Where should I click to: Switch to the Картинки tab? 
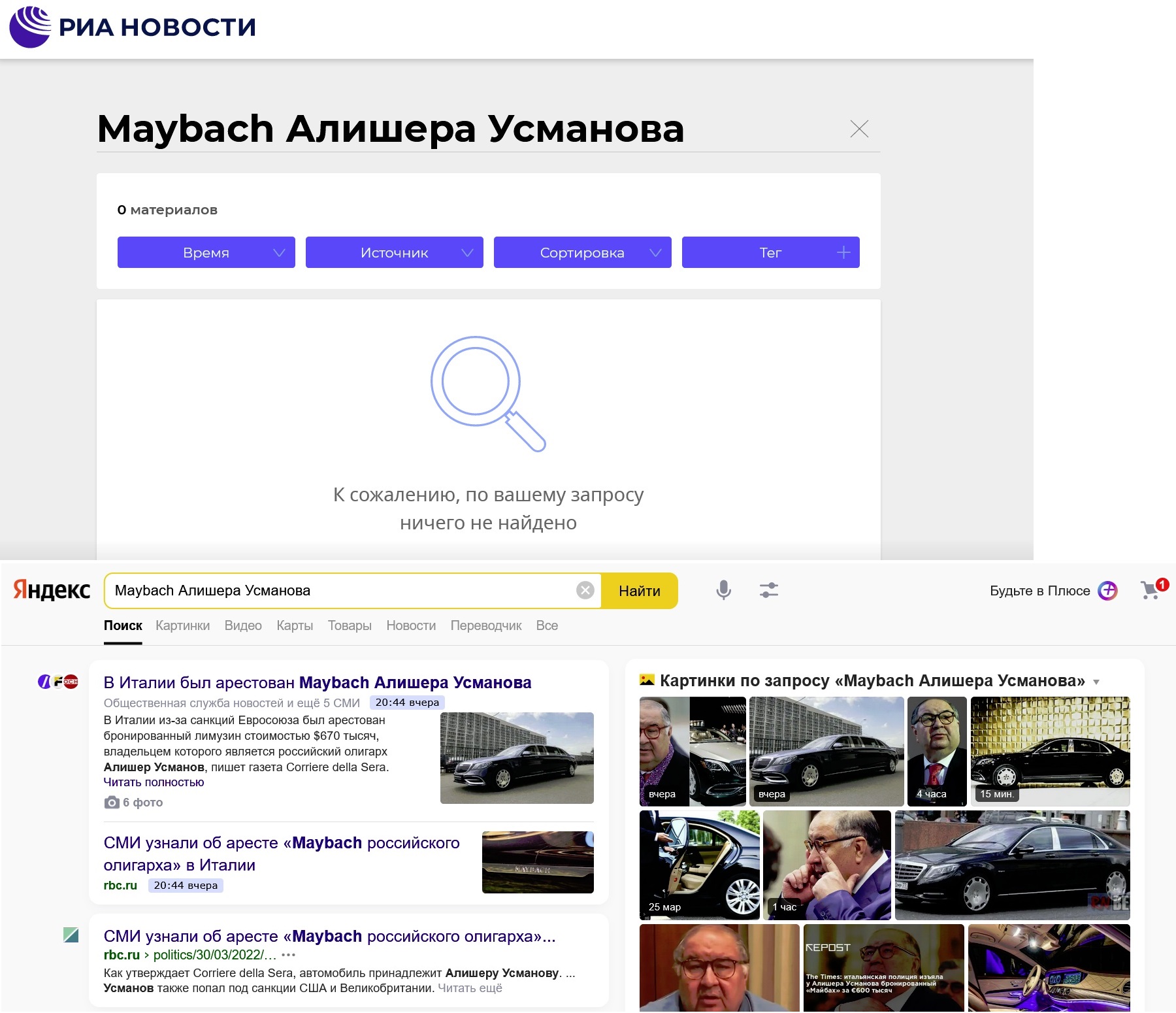coord(183,625)
